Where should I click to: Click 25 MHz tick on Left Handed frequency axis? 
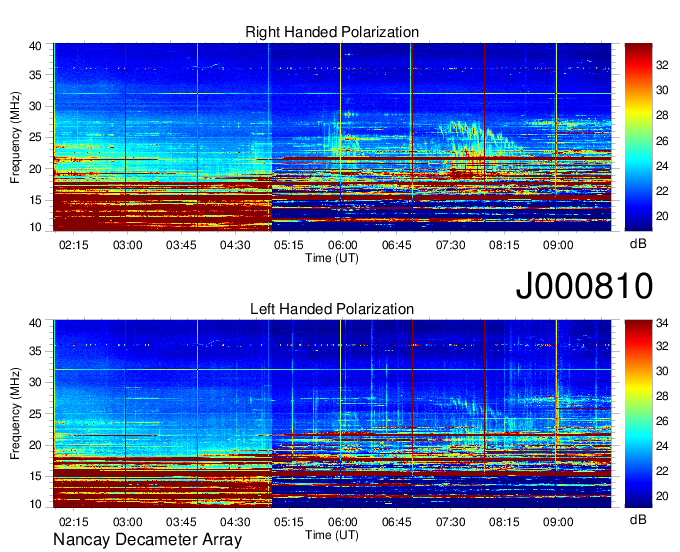[36, 414]
